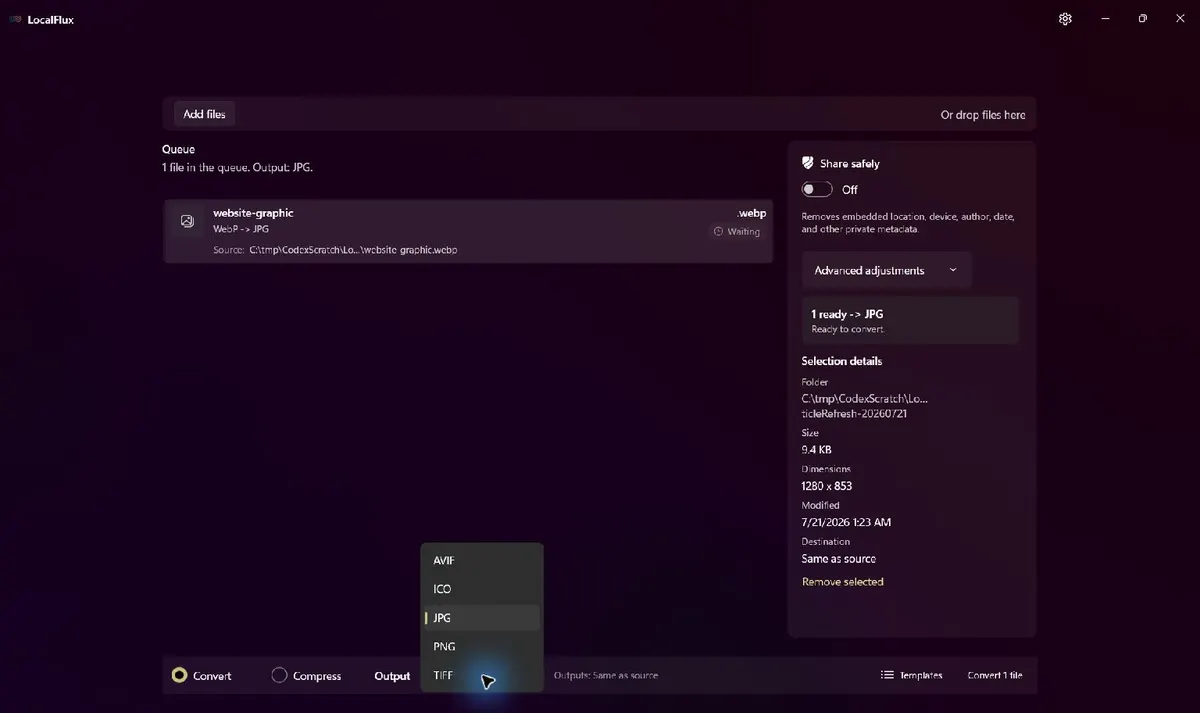
Task: Minimize the LocalFlux window
Action: [1105, 19]
